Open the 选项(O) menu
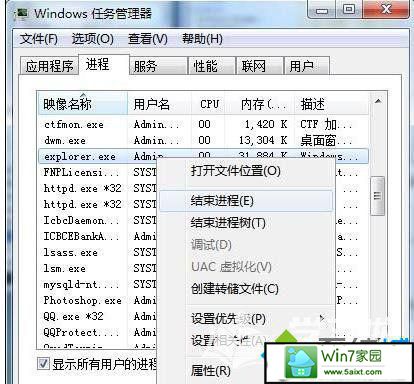414x384 pixels. 93,39
